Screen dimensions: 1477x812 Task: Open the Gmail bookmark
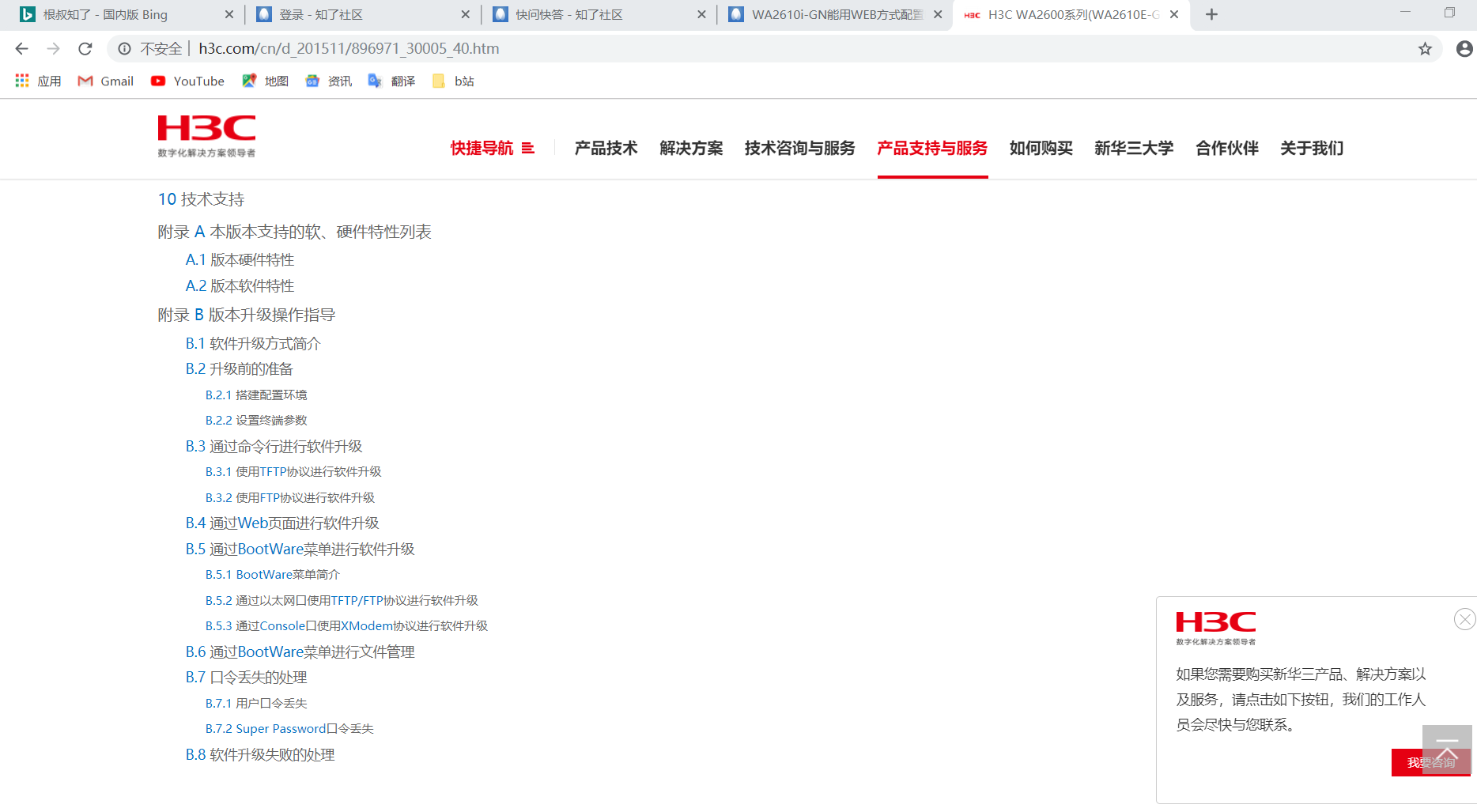tap(105, 81)
